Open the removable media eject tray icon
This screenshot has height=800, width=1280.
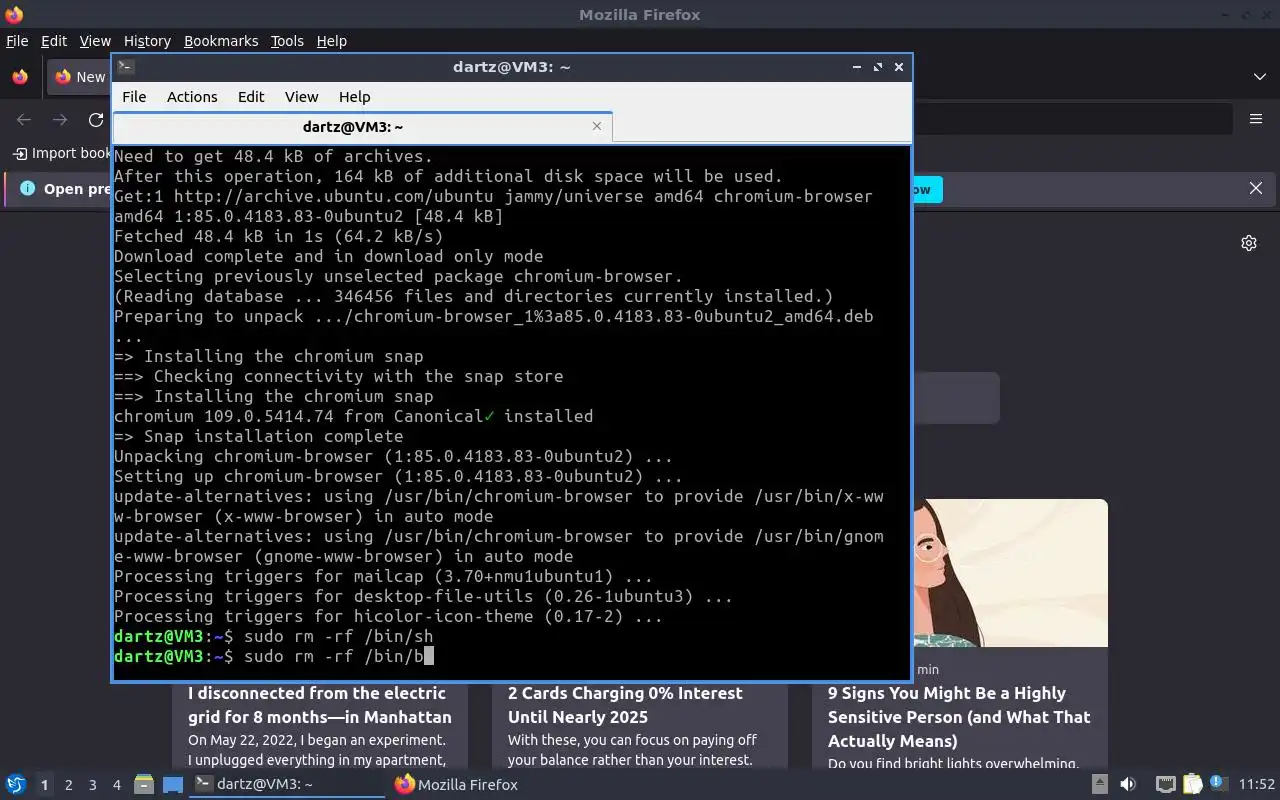pyautogui.click(x=1099, y=785)
